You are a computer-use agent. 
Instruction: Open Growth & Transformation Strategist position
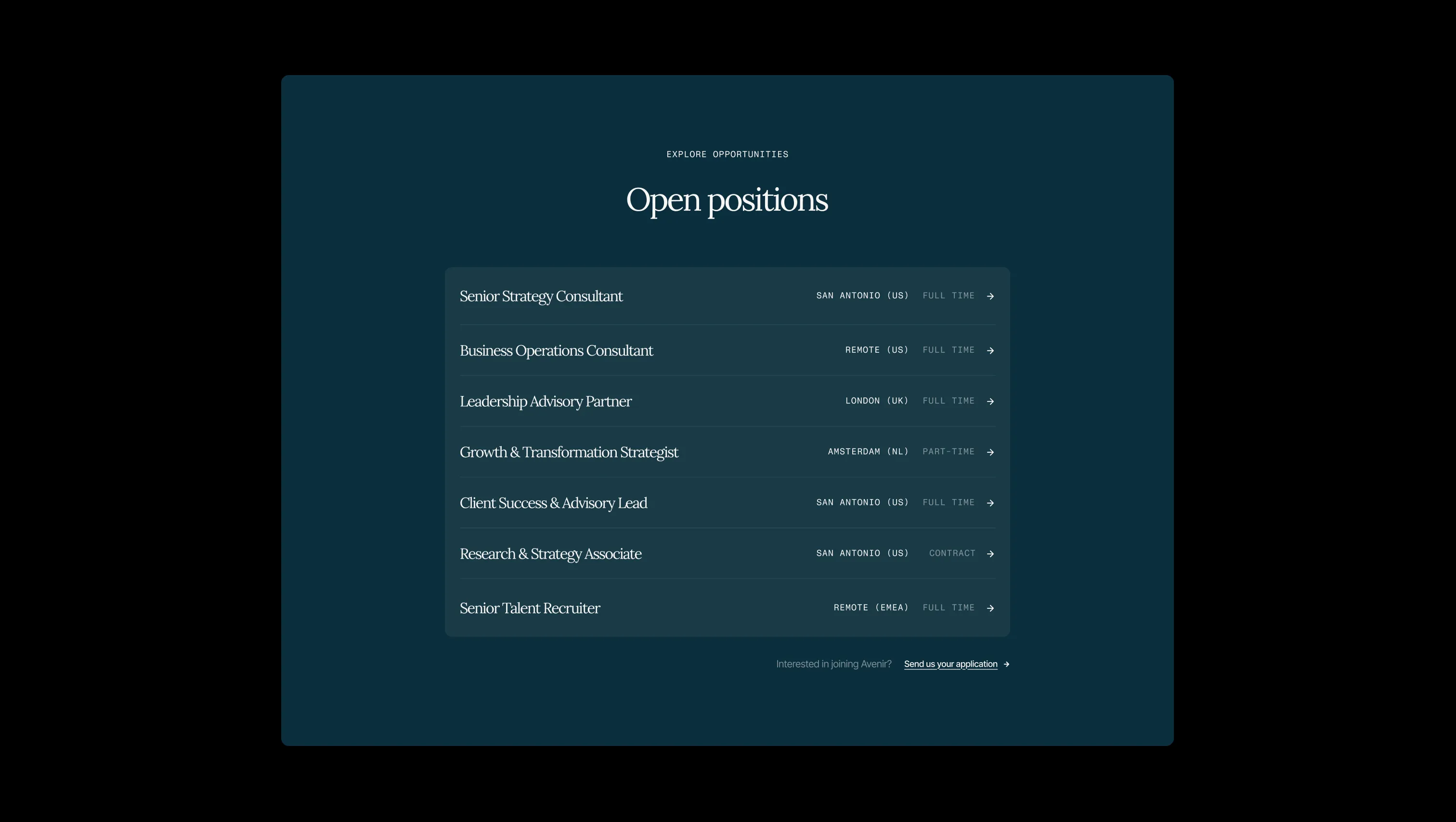pyautogui.click(x=728, y=452)
